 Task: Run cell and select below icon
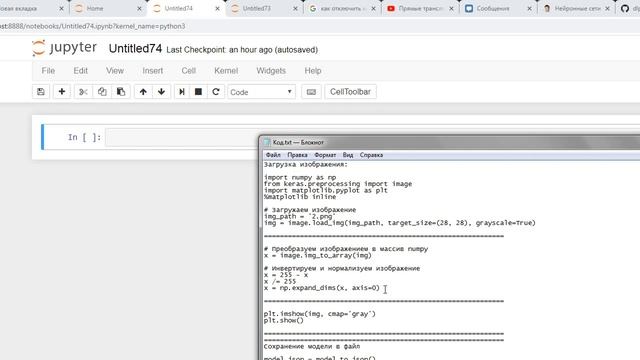point(182,92)
